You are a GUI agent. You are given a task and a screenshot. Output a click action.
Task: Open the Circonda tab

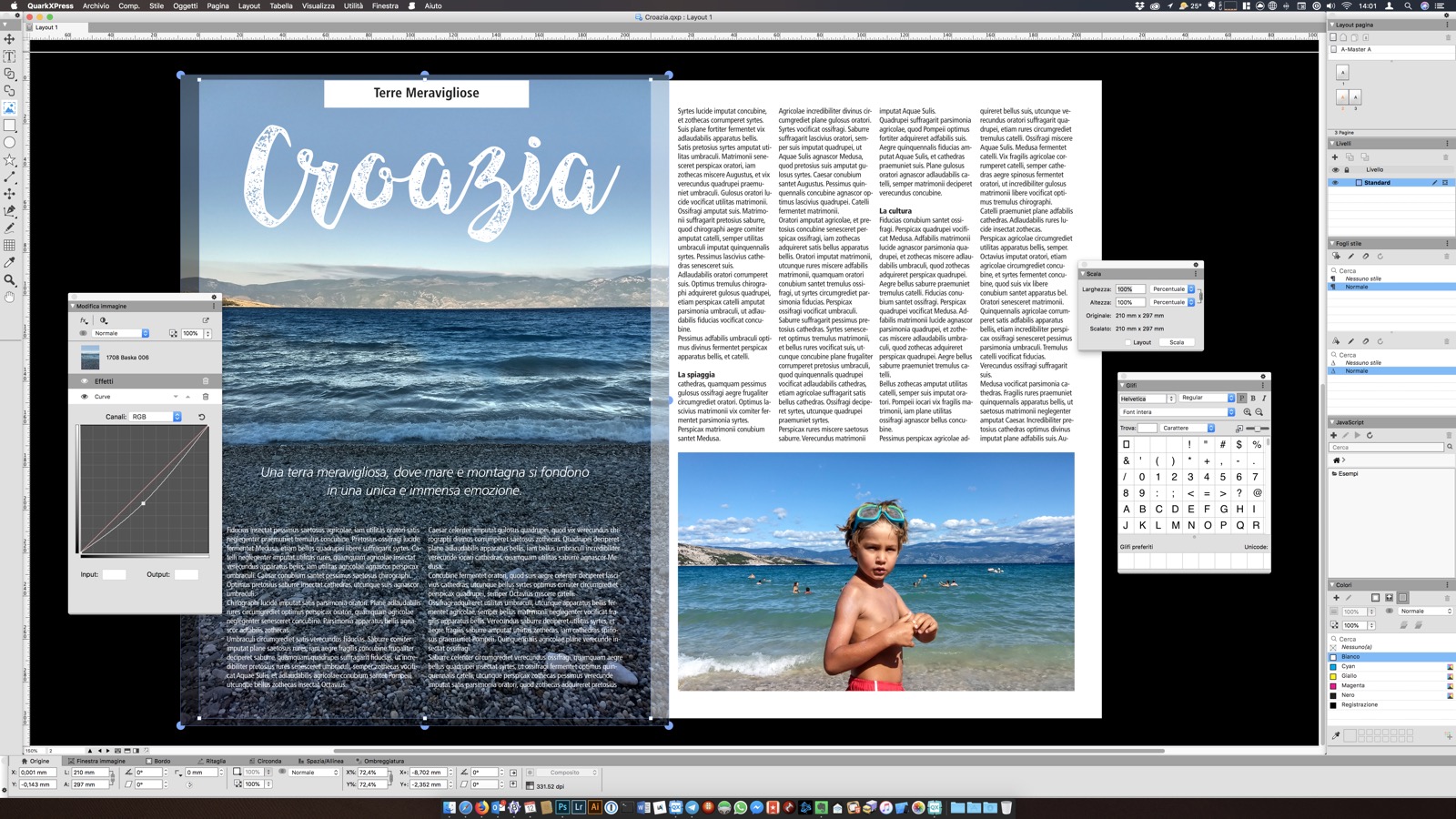tap(265, 761)
